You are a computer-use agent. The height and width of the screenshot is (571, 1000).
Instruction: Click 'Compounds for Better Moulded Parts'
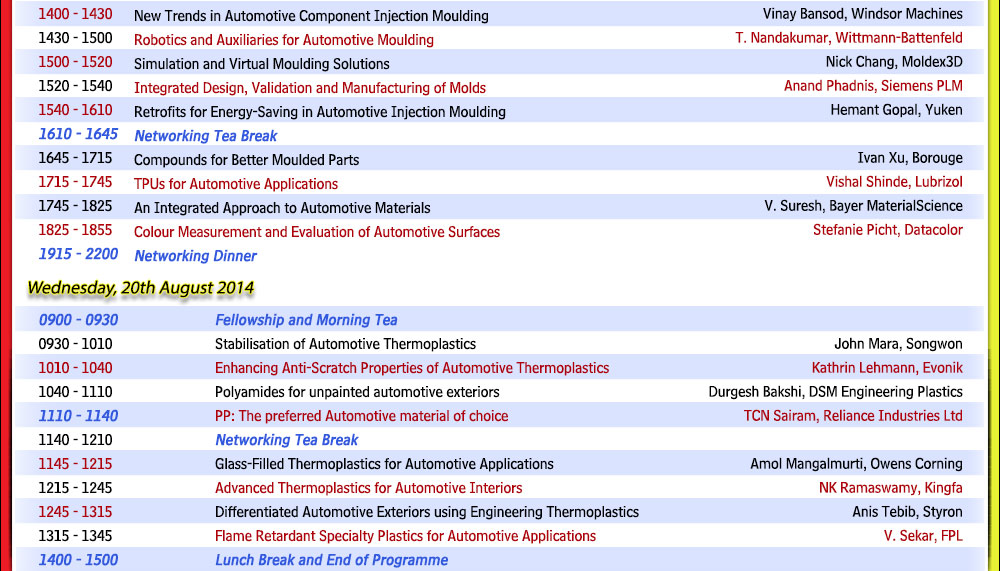[x=246, y=160]
